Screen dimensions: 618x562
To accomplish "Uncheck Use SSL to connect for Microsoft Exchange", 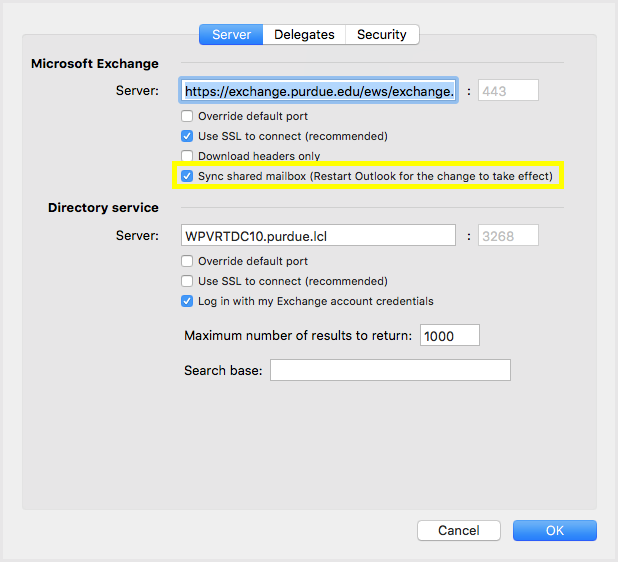I will (x=187, y=136).
